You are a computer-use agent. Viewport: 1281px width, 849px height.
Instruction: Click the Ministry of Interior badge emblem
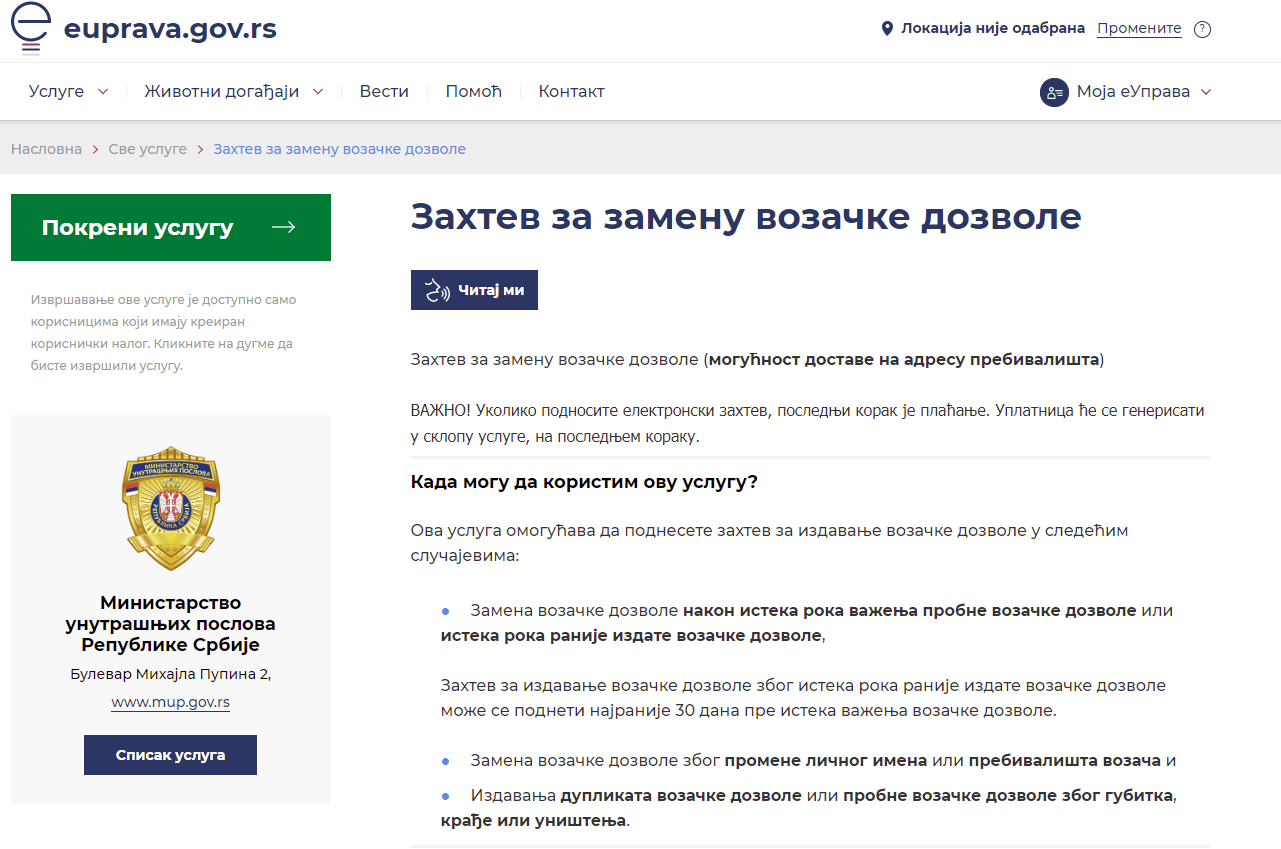tap(171, 508)
